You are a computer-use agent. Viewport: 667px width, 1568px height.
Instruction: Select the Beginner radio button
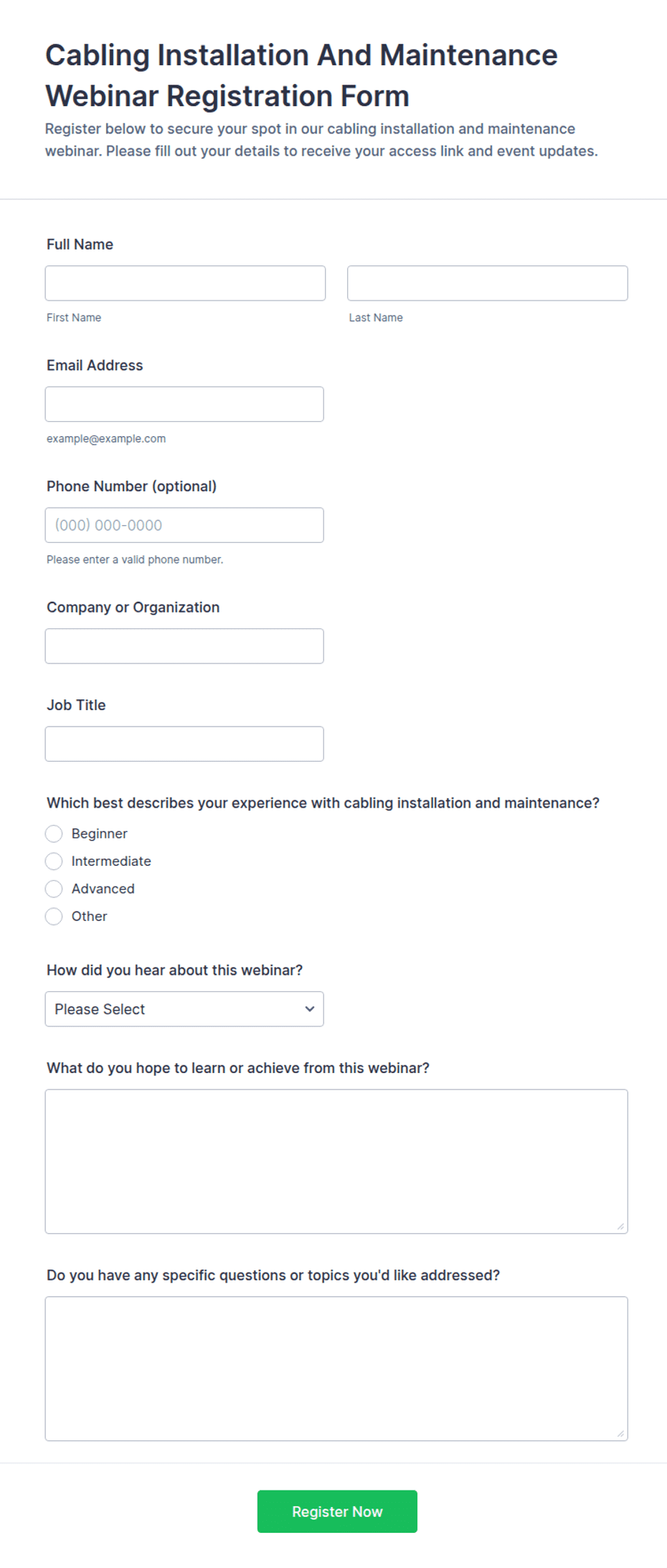(54, 833)
